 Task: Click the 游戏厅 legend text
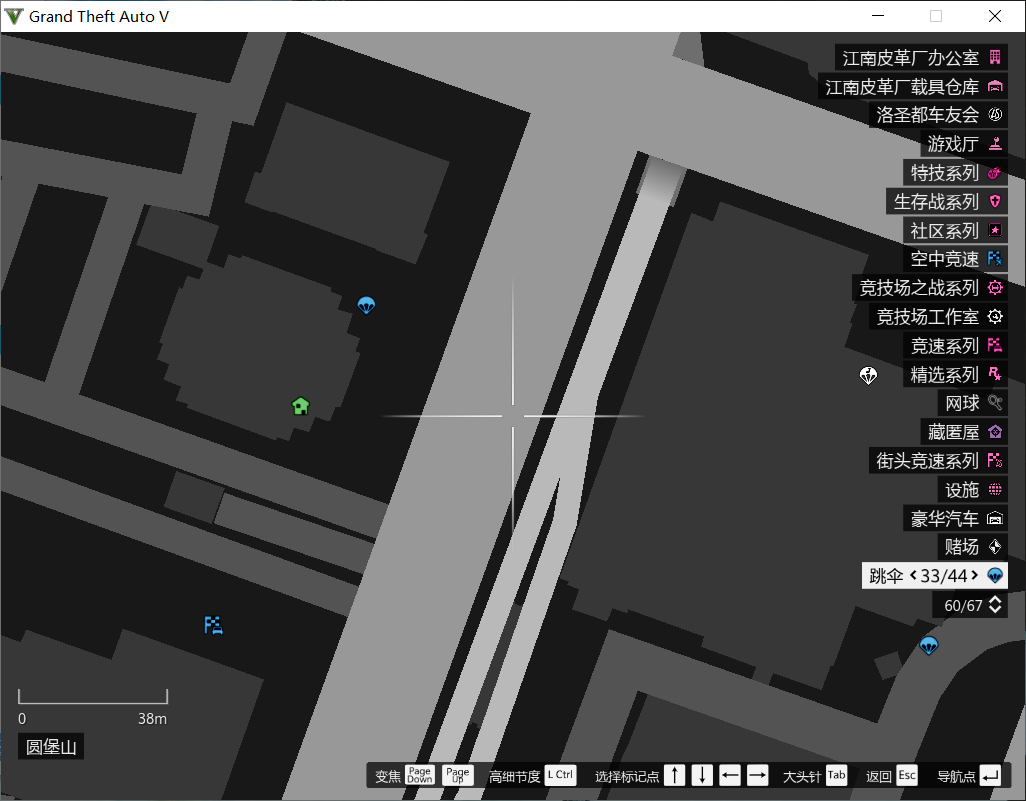(953, 144)
